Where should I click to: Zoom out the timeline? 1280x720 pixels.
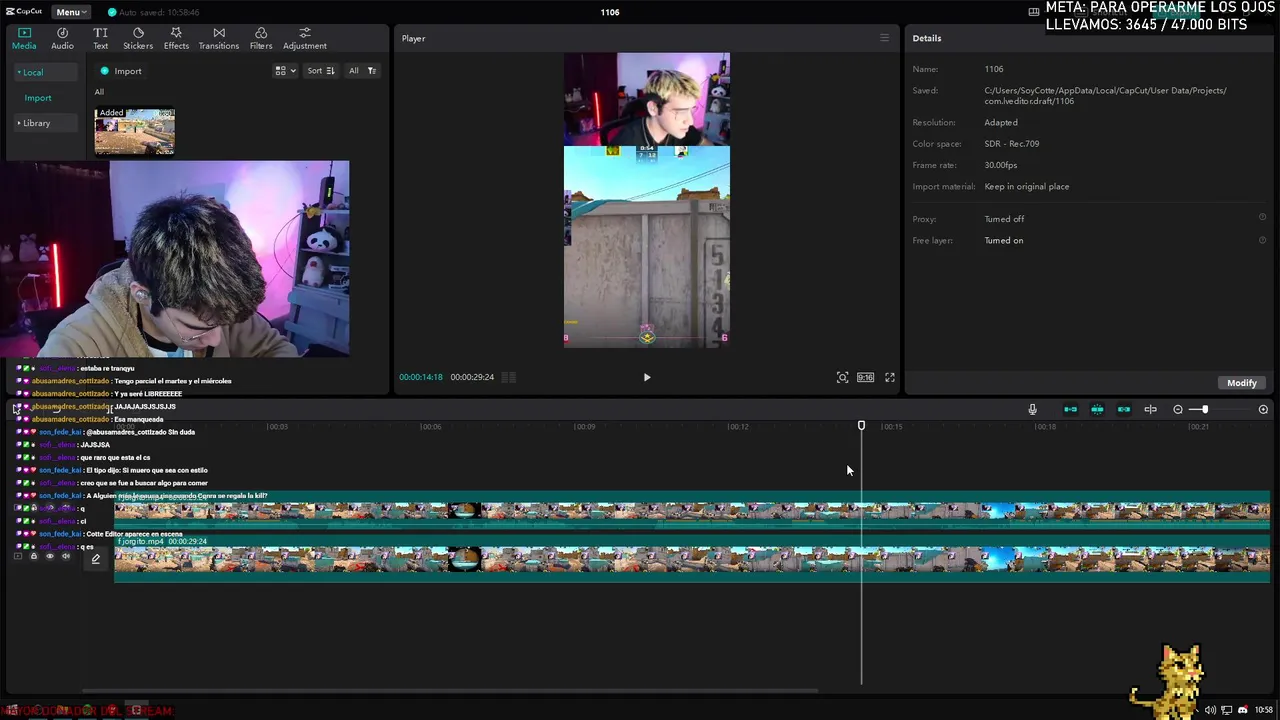[1178, 409]
